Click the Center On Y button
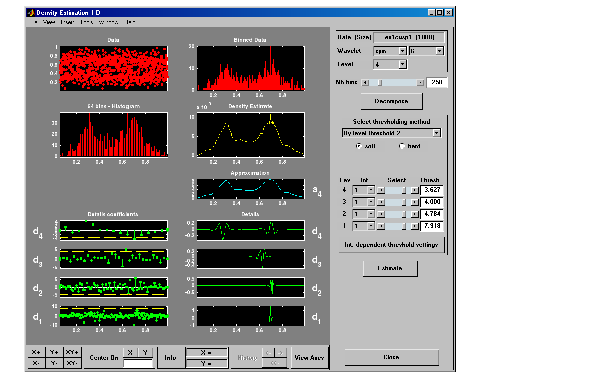This screenshot has height=379, width=600. [x=145, y=353]
